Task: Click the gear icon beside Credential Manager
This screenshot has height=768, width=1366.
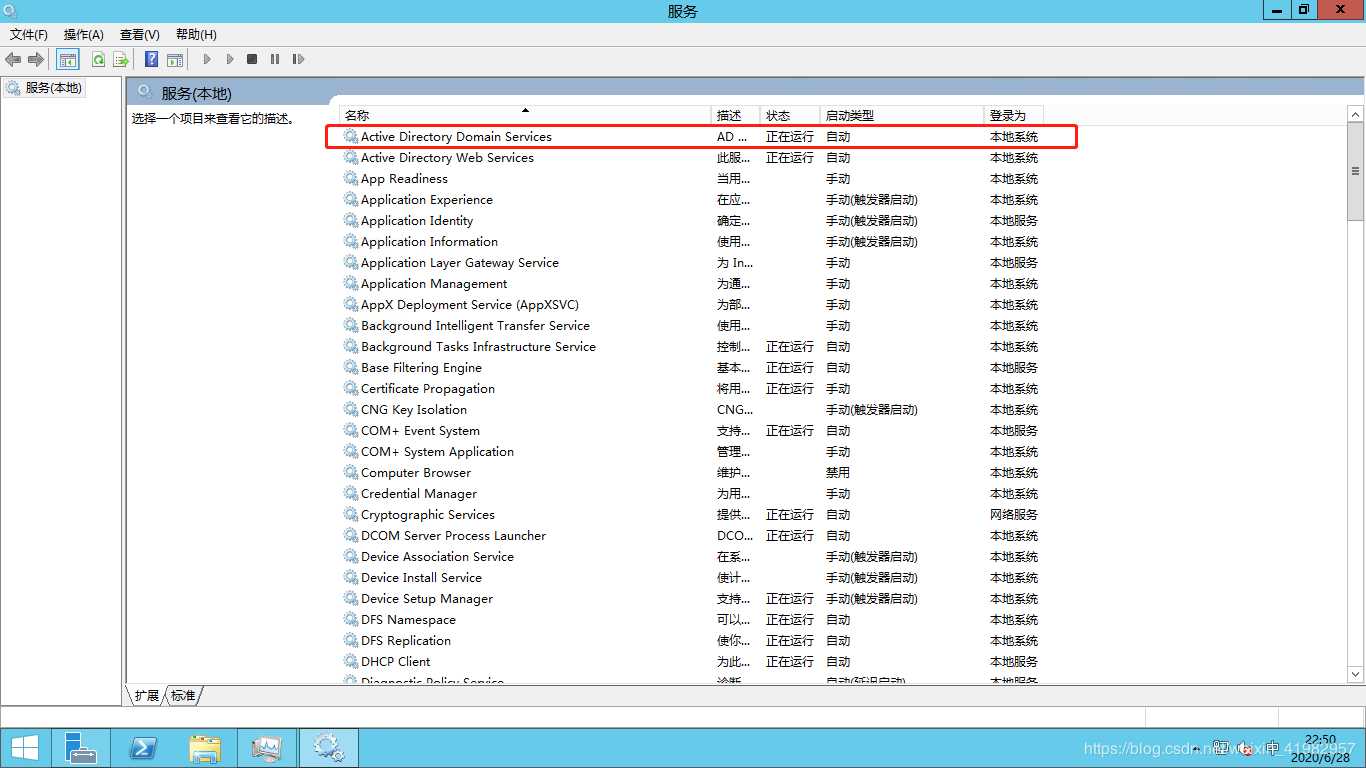Action: tap(351, 494)
